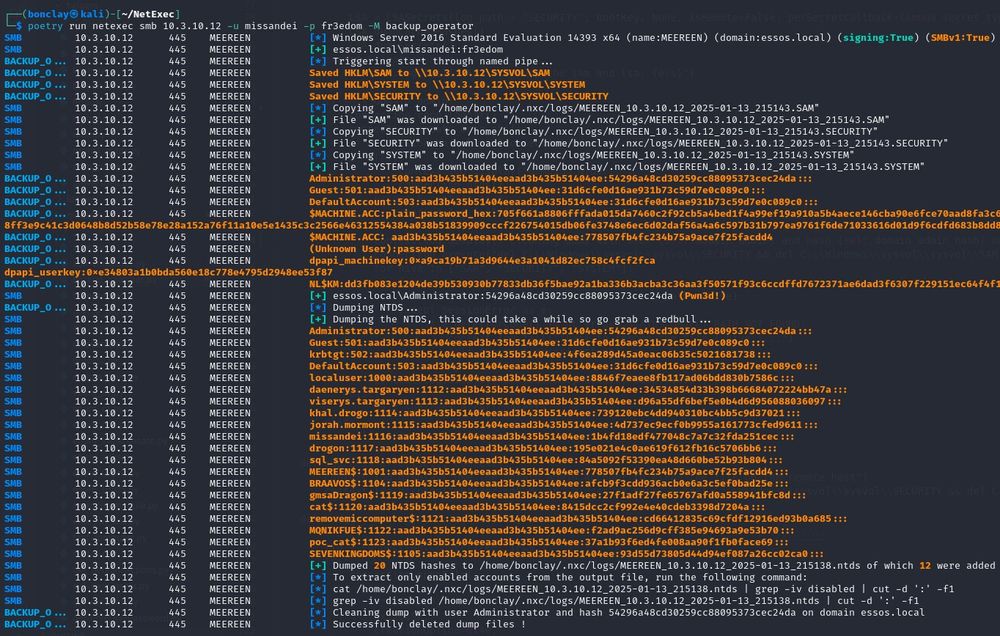Click the 'SEVENKINGDOMS$:1105' hash line
This screenshot has width=1000, height=636.
[x=566, y=554]
